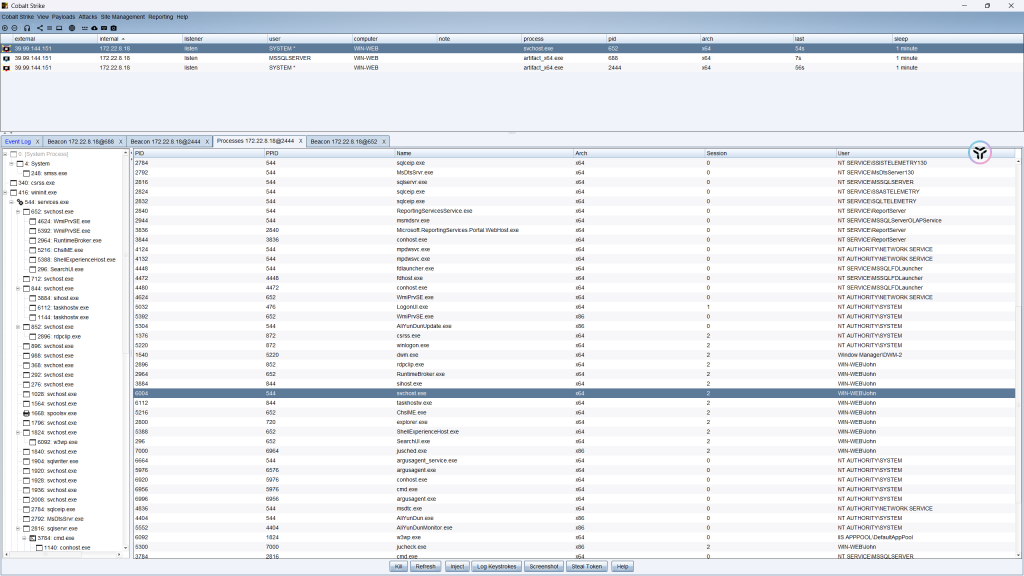Image resolution: width=1024 pixels, height=576 pixels.
Task: Click the link icon beside 544: services.exe
Action: (20, 202)
